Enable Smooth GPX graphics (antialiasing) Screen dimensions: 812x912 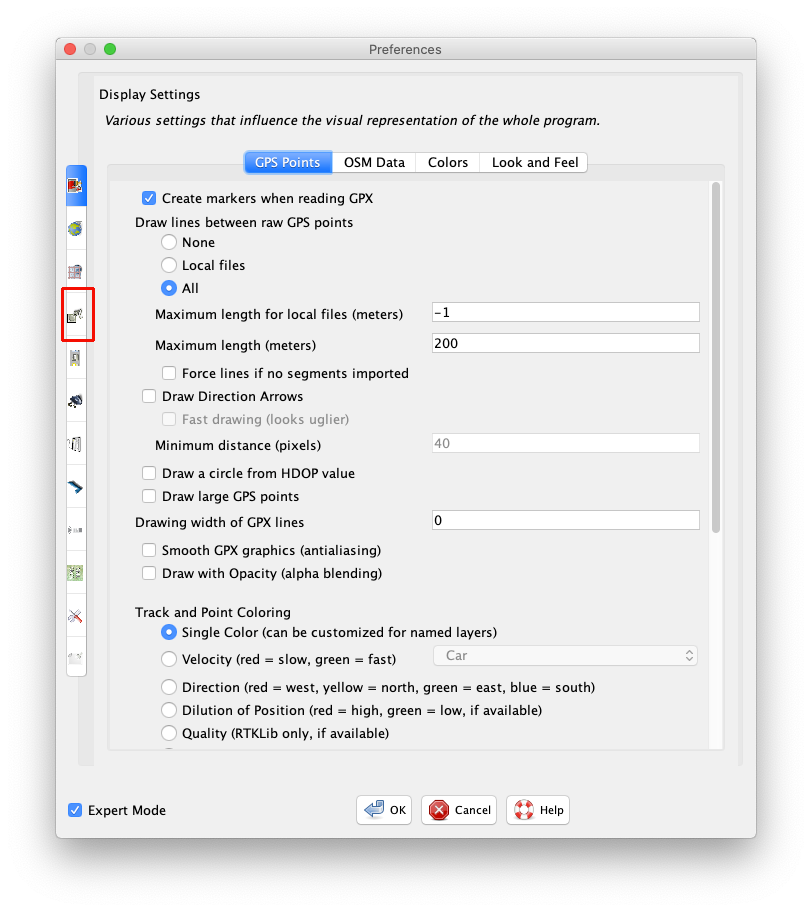(149, 550)
